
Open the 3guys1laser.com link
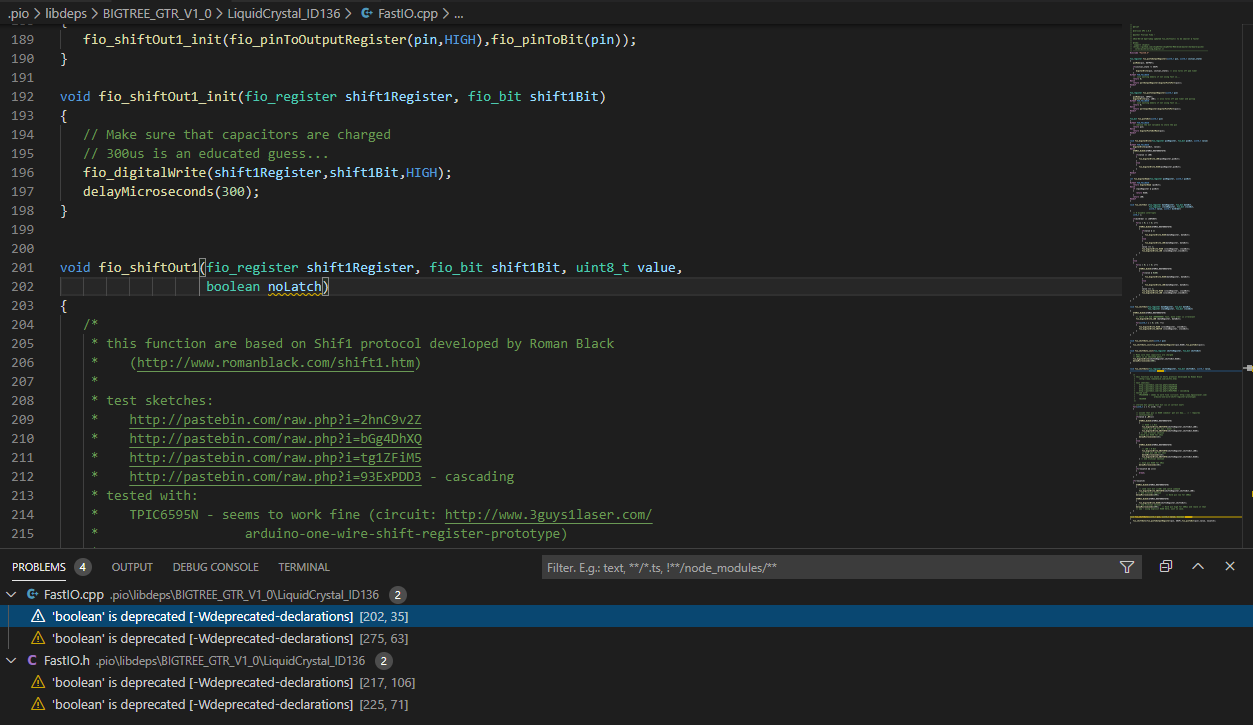point(548,514)
